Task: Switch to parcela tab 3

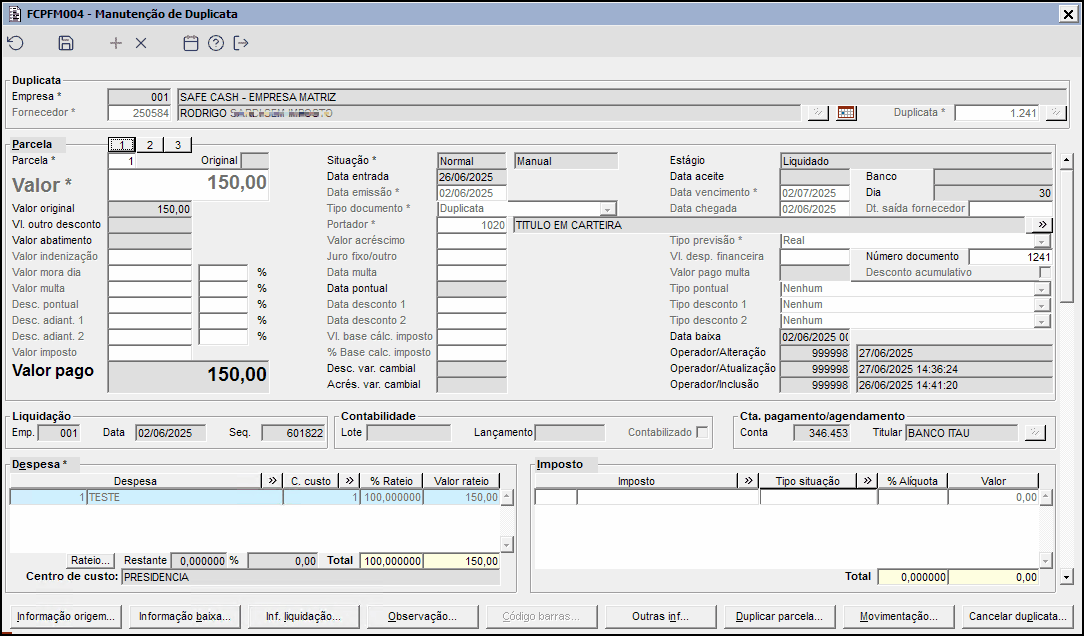Action: [177, 145]
